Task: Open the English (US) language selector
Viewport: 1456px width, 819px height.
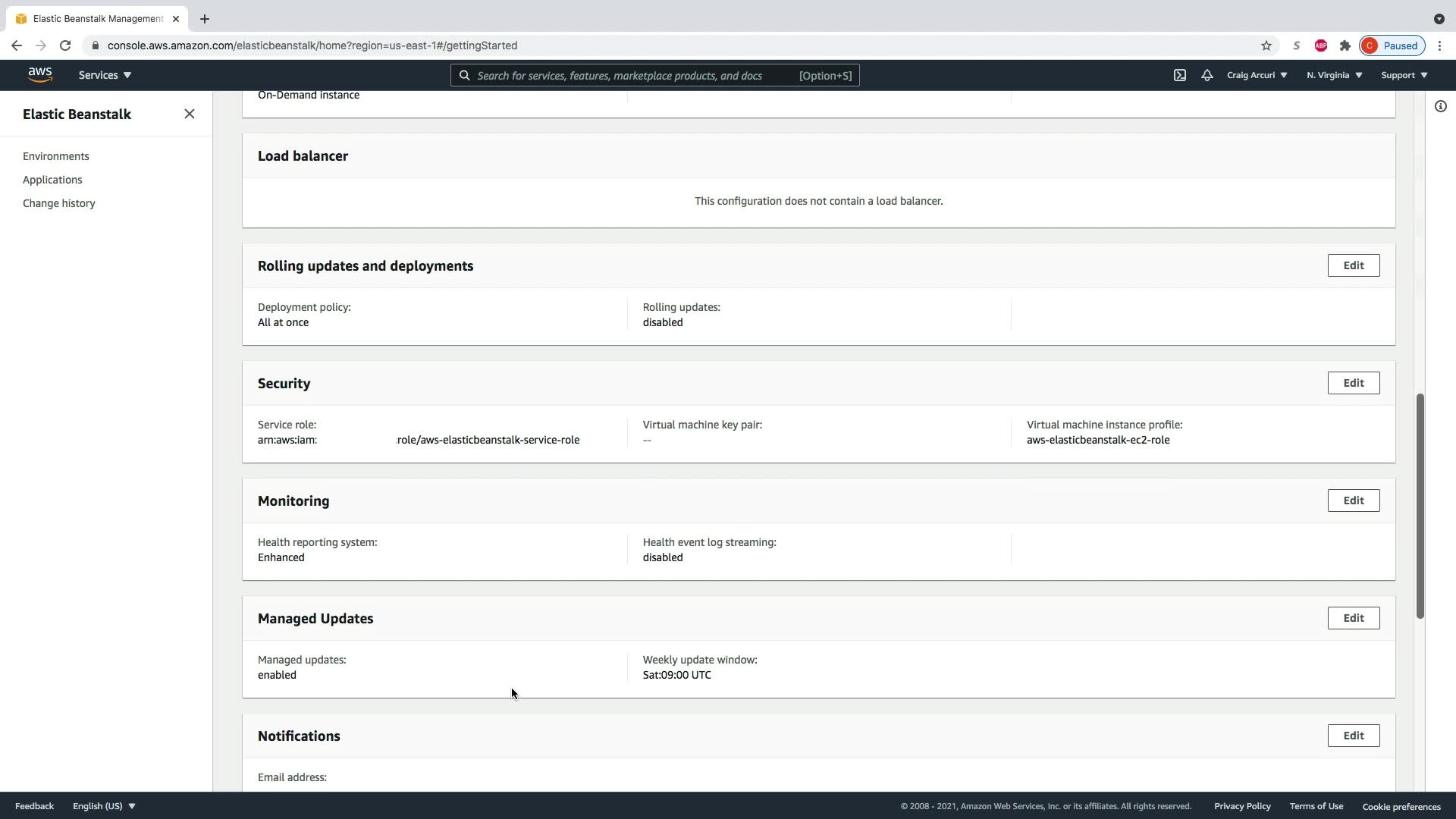Action: coord(104,806)
